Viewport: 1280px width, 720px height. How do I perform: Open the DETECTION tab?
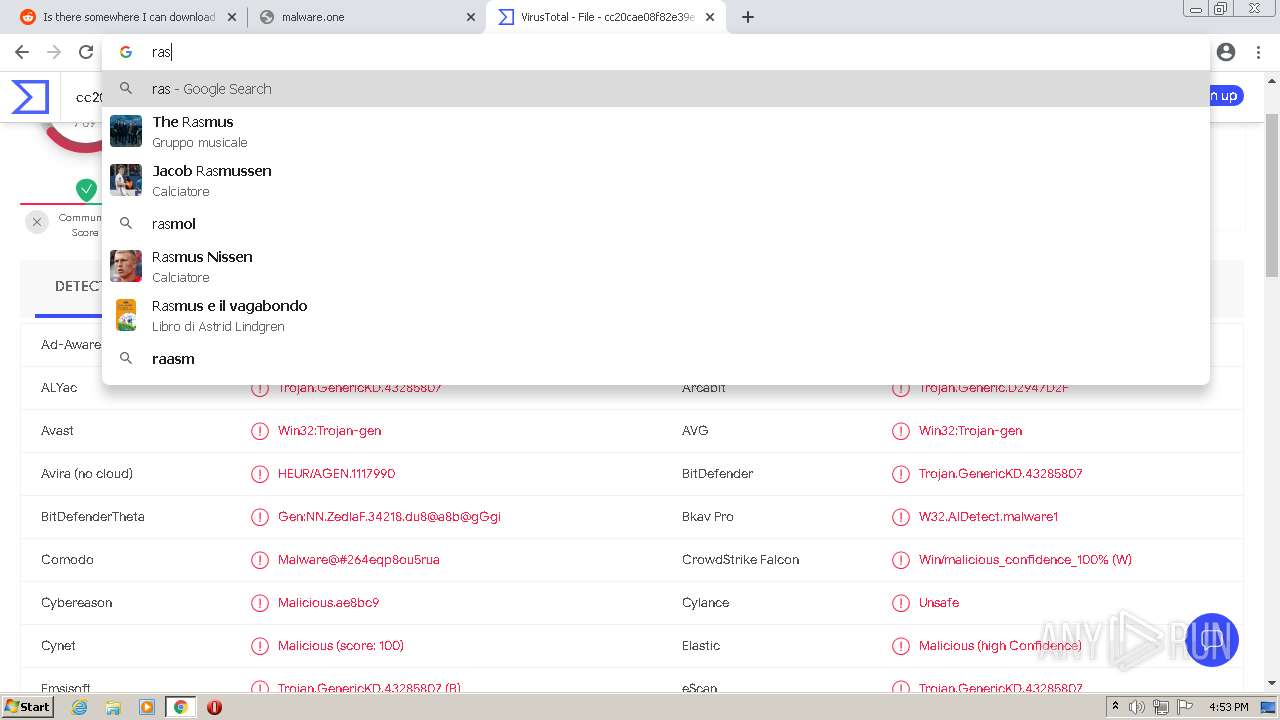(78, 286)
